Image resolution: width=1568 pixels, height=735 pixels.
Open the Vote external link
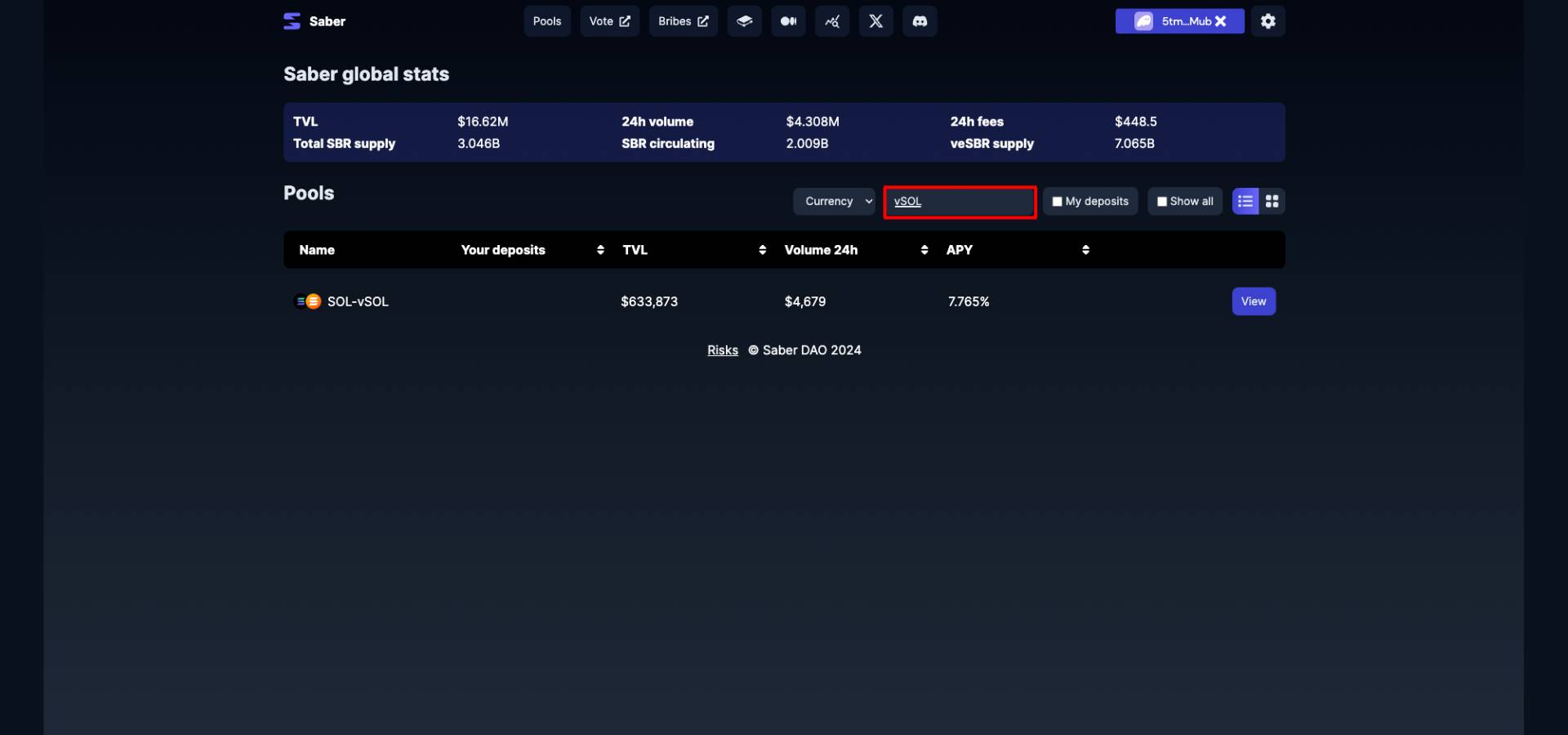click(x=609, y=21)
